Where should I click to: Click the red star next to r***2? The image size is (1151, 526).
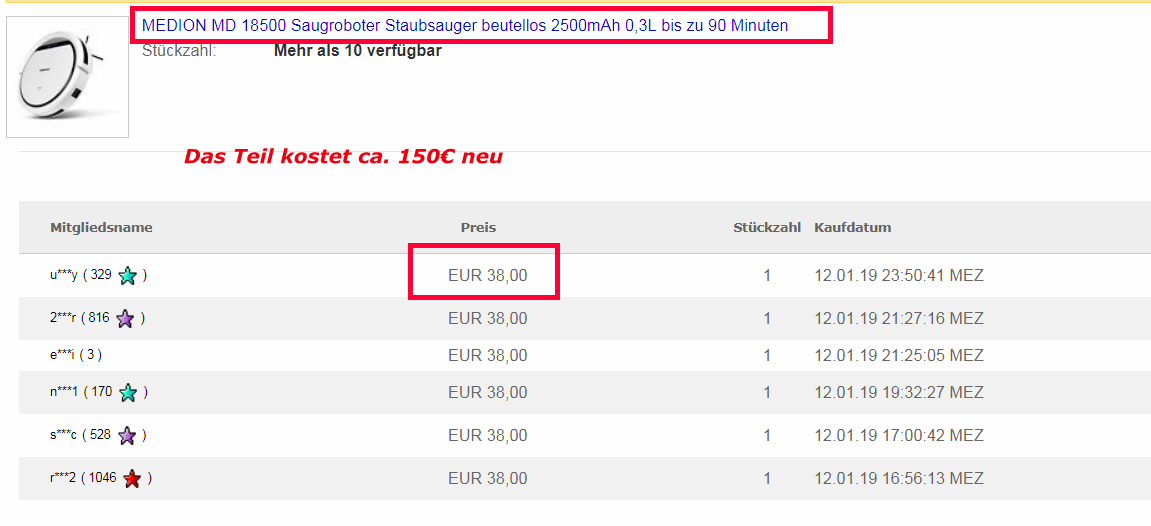132,479
